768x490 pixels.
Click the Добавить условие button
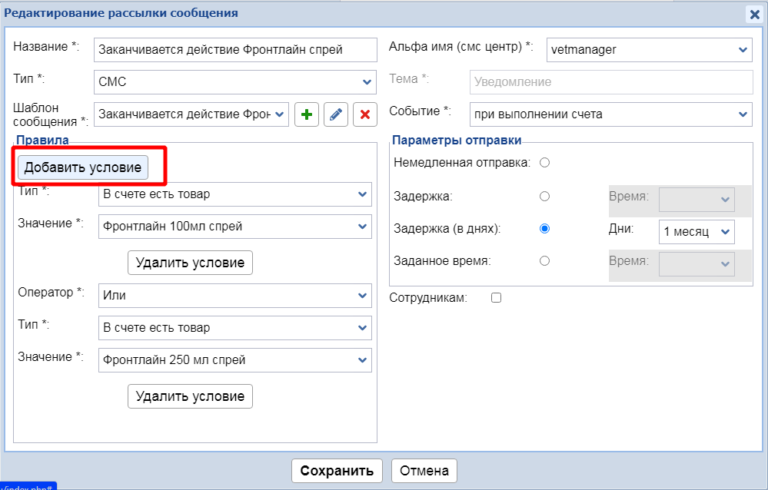pyautogui.click(x=86, y=166)
